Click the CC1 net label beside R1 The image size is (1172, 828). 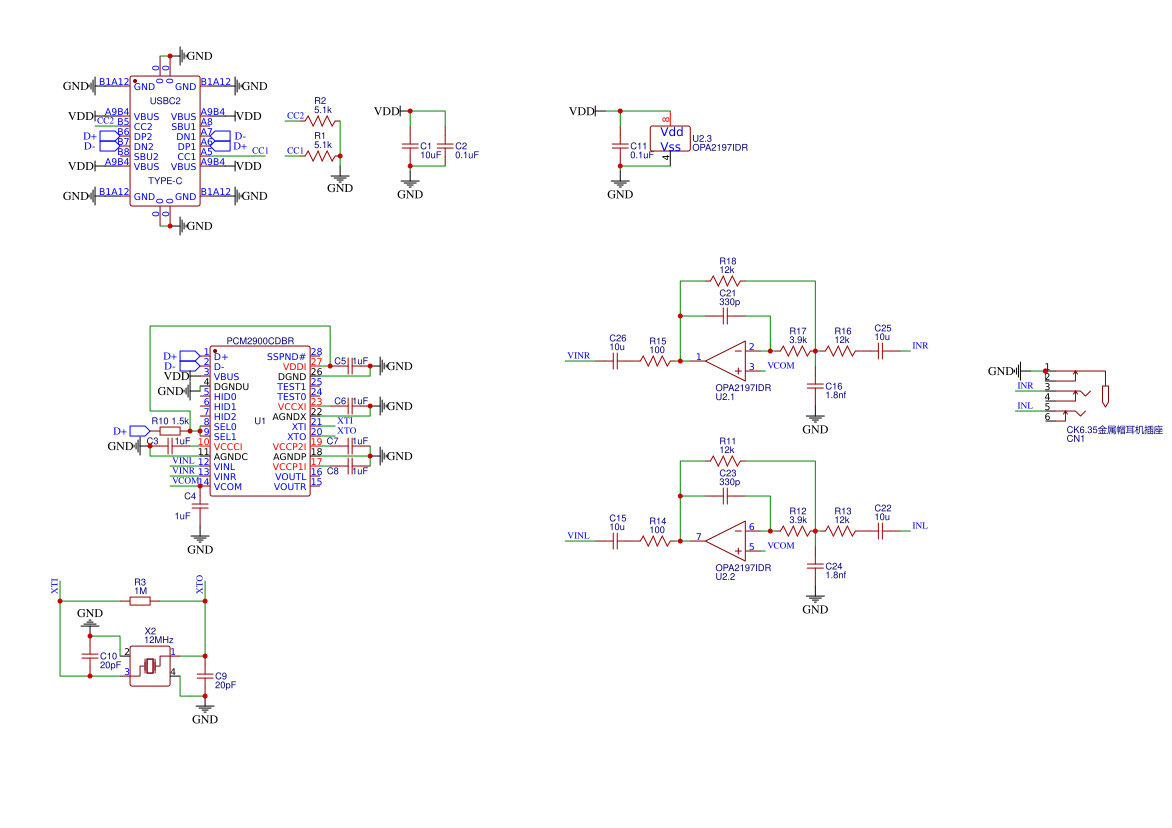point(295,151)
